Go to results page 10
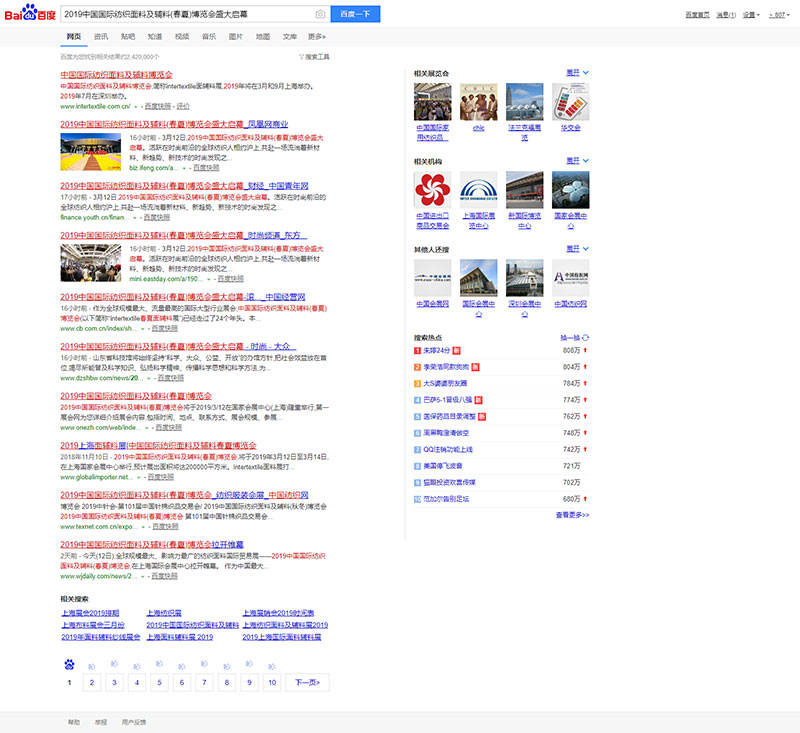Viewport: 800px width, 733px height. coord(272,683)
